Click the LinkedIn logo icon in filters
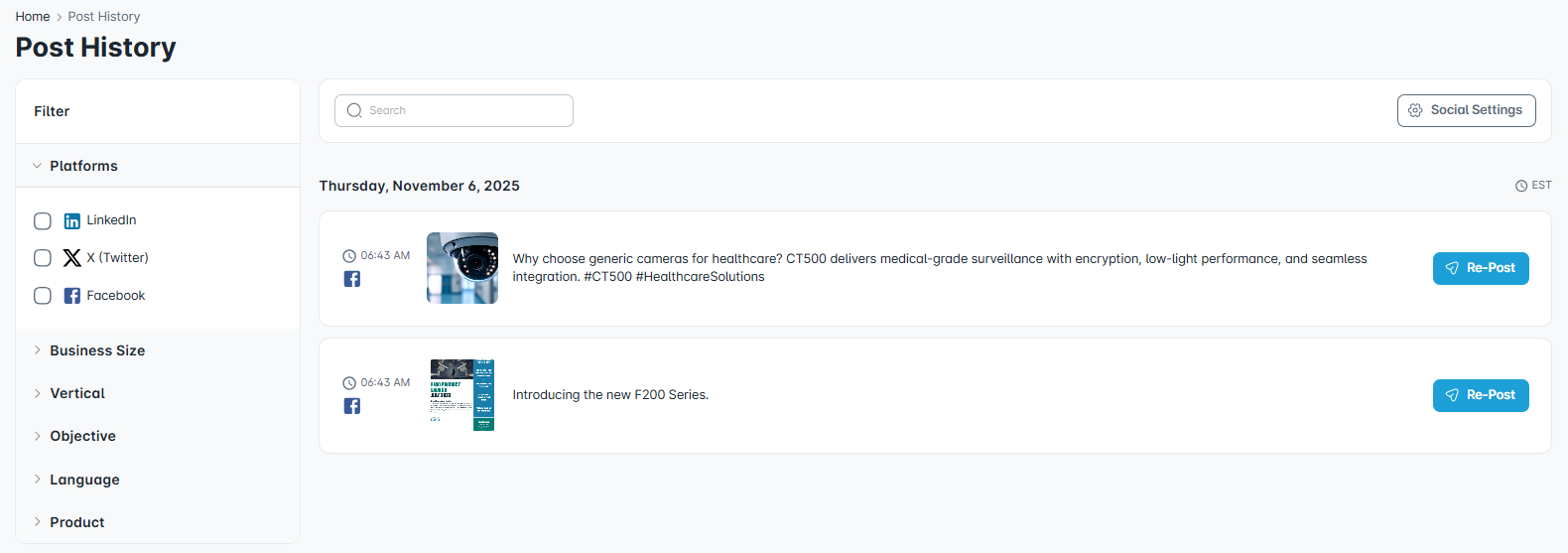The height and width of the screenshot is (553, 1568). (72, 220)
